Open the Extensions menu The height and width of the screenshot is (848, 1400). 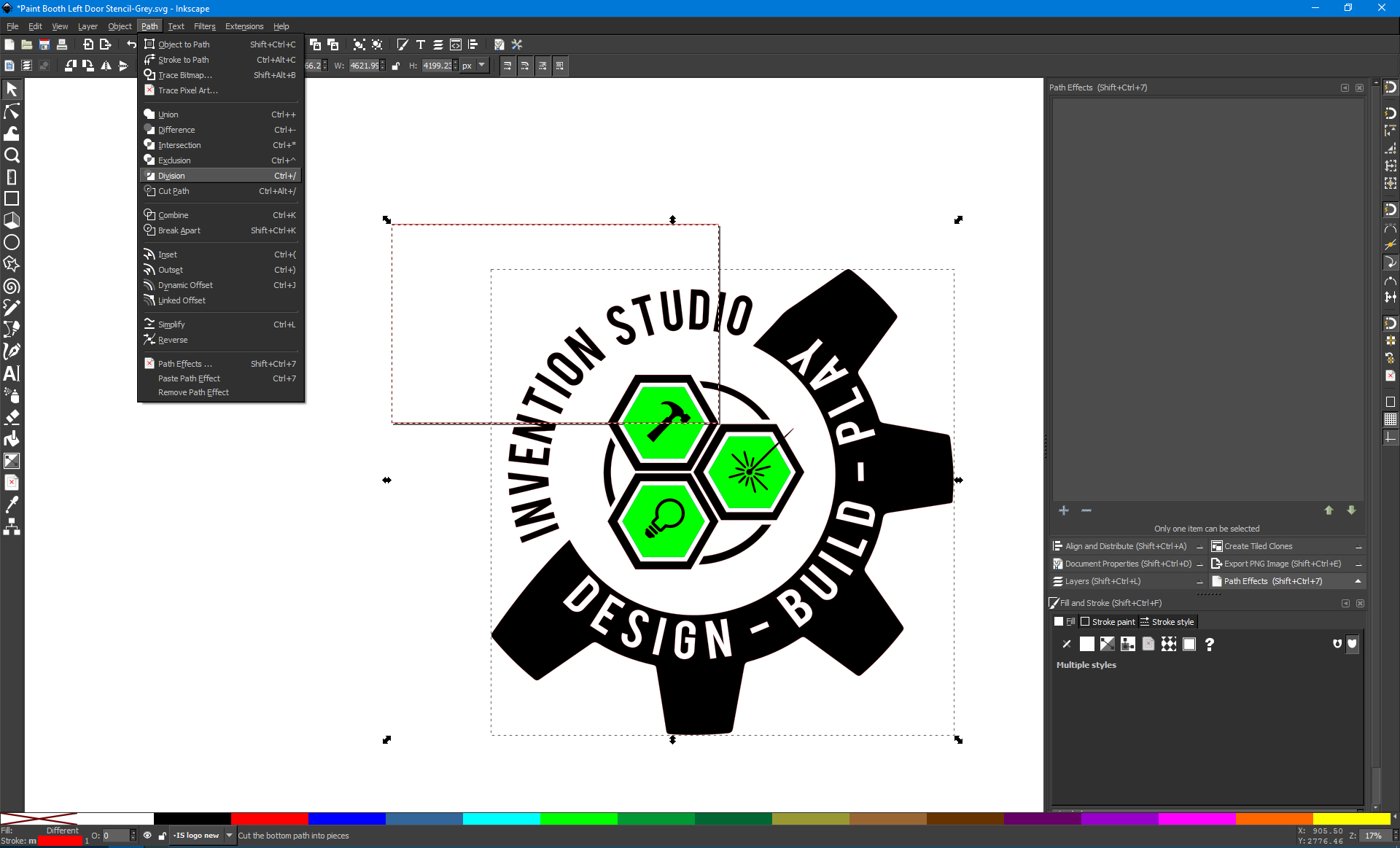coord(244,26)
